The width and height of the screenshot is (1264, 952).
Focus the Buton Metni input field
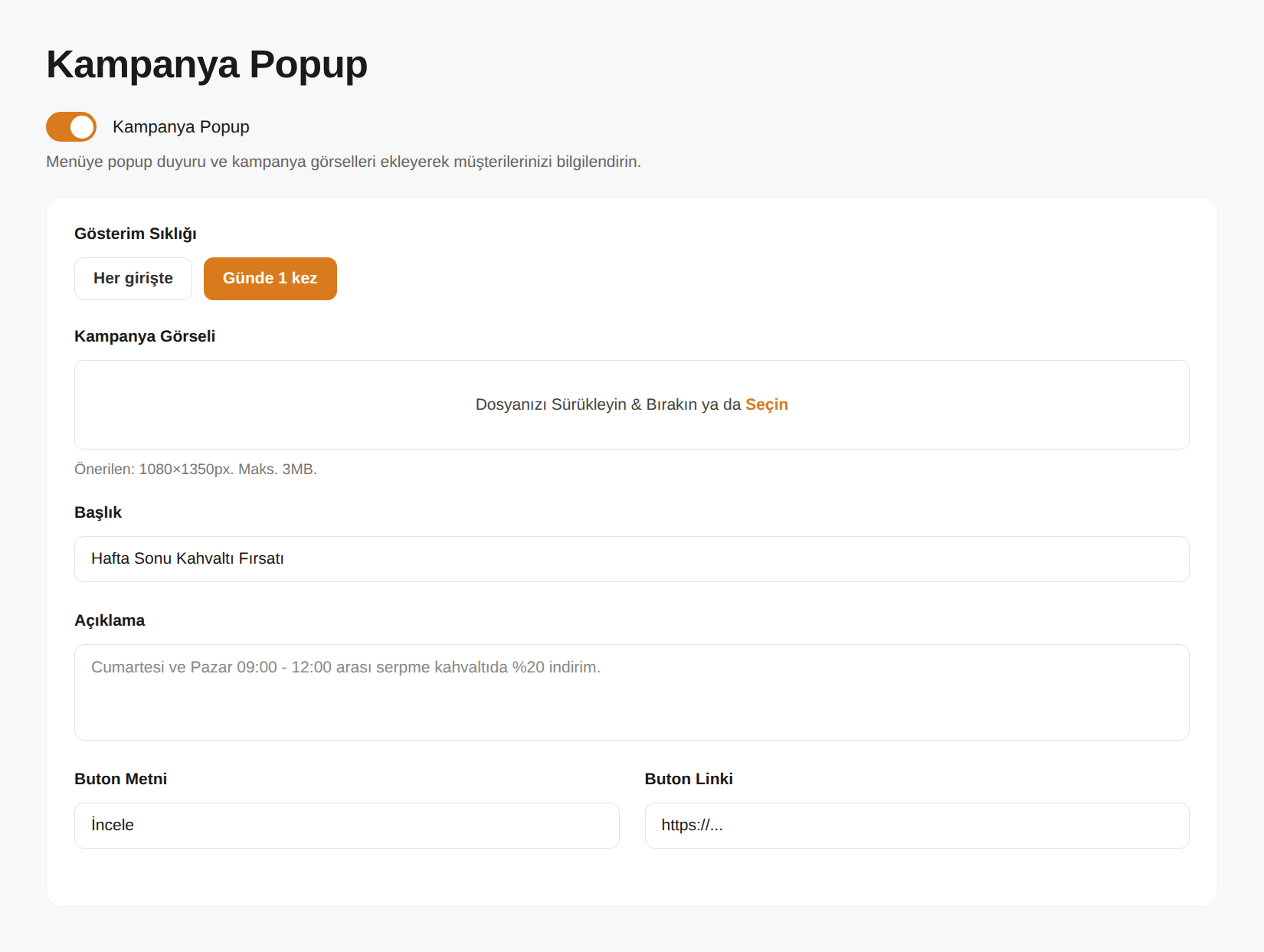347,826
